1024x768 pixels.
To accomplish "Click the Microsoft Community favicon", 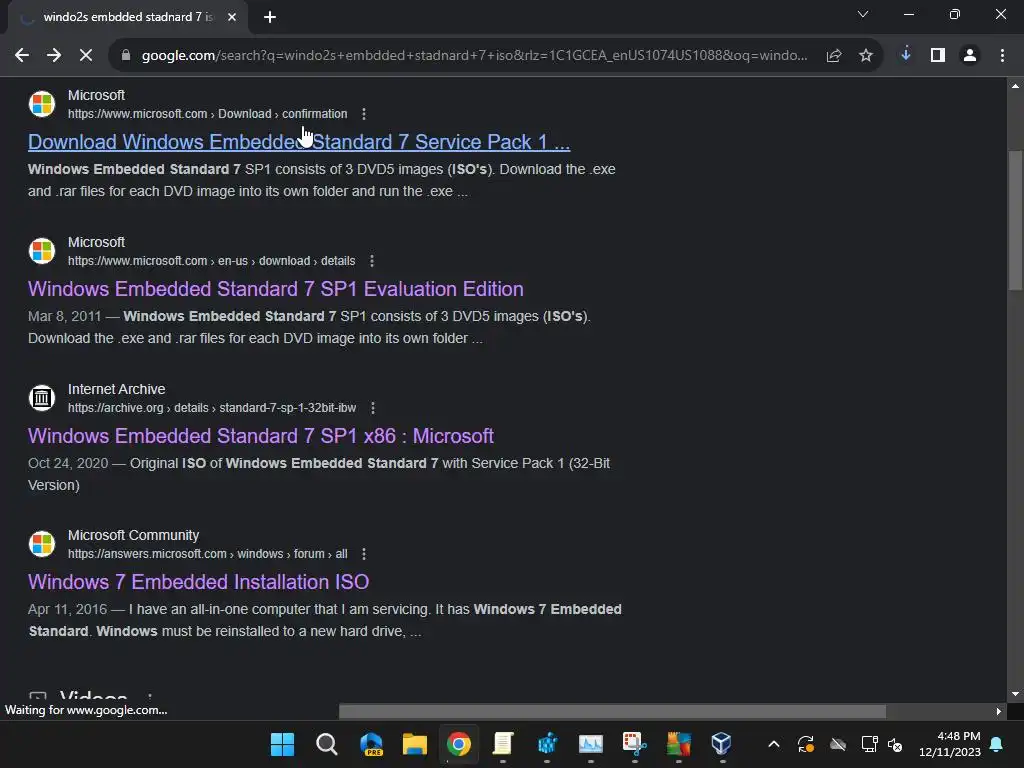I will 42,543.
